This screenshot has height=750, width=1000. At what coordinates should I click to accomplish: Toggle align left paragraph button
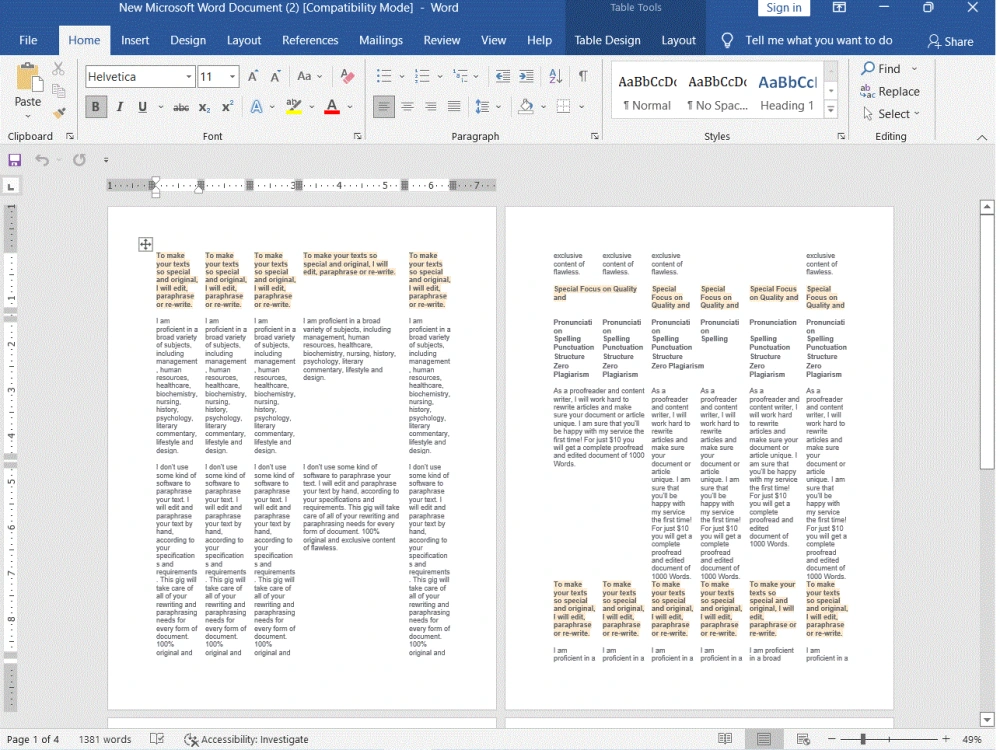tap(383, 107)
